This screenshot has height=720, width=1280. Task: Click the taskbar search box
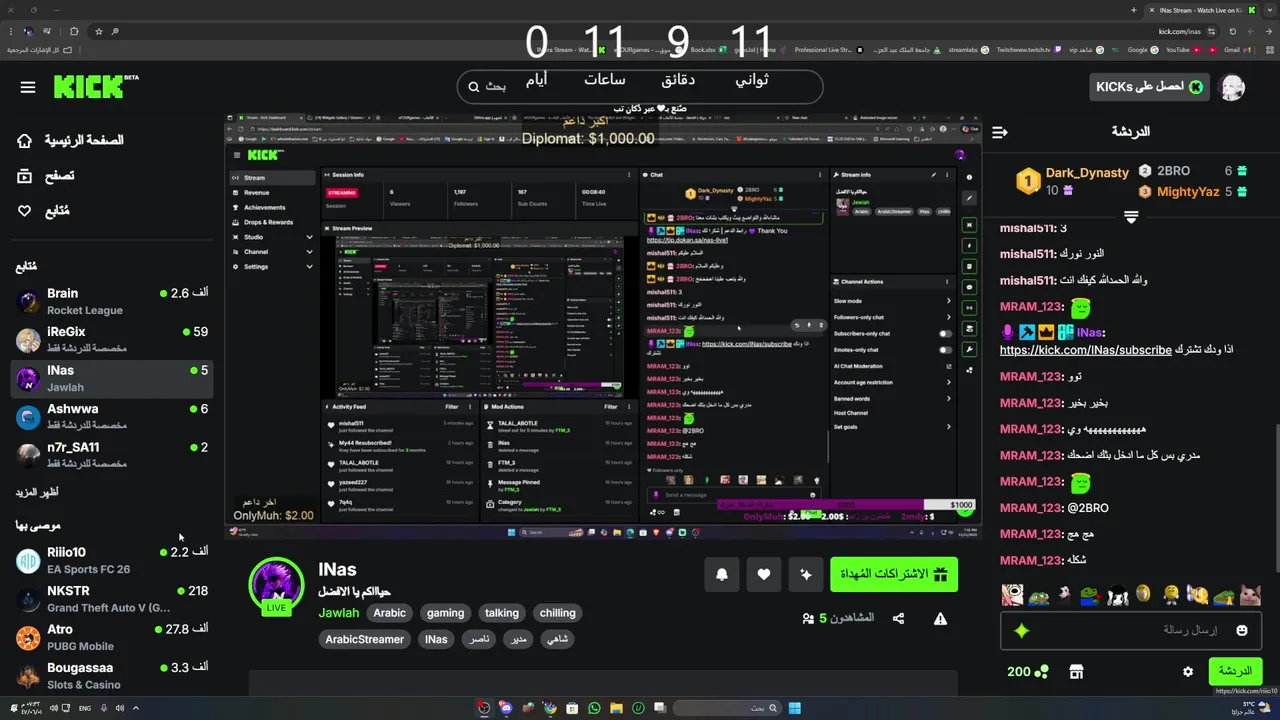pyautogui.click(x=725, y=708)
